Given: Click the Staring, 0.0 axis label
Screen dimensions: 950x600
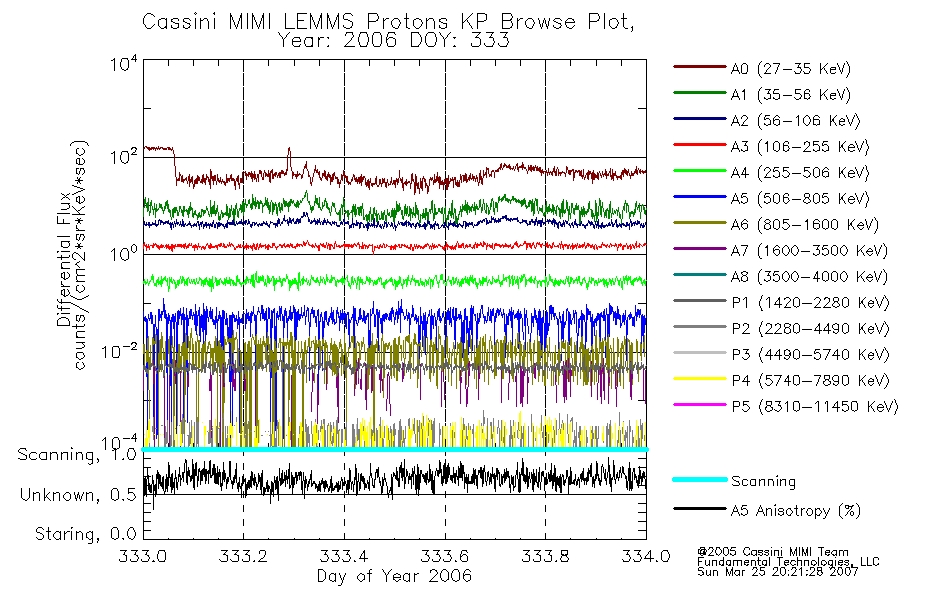Looking at the screenshot, I should click(x=85, y=534).
